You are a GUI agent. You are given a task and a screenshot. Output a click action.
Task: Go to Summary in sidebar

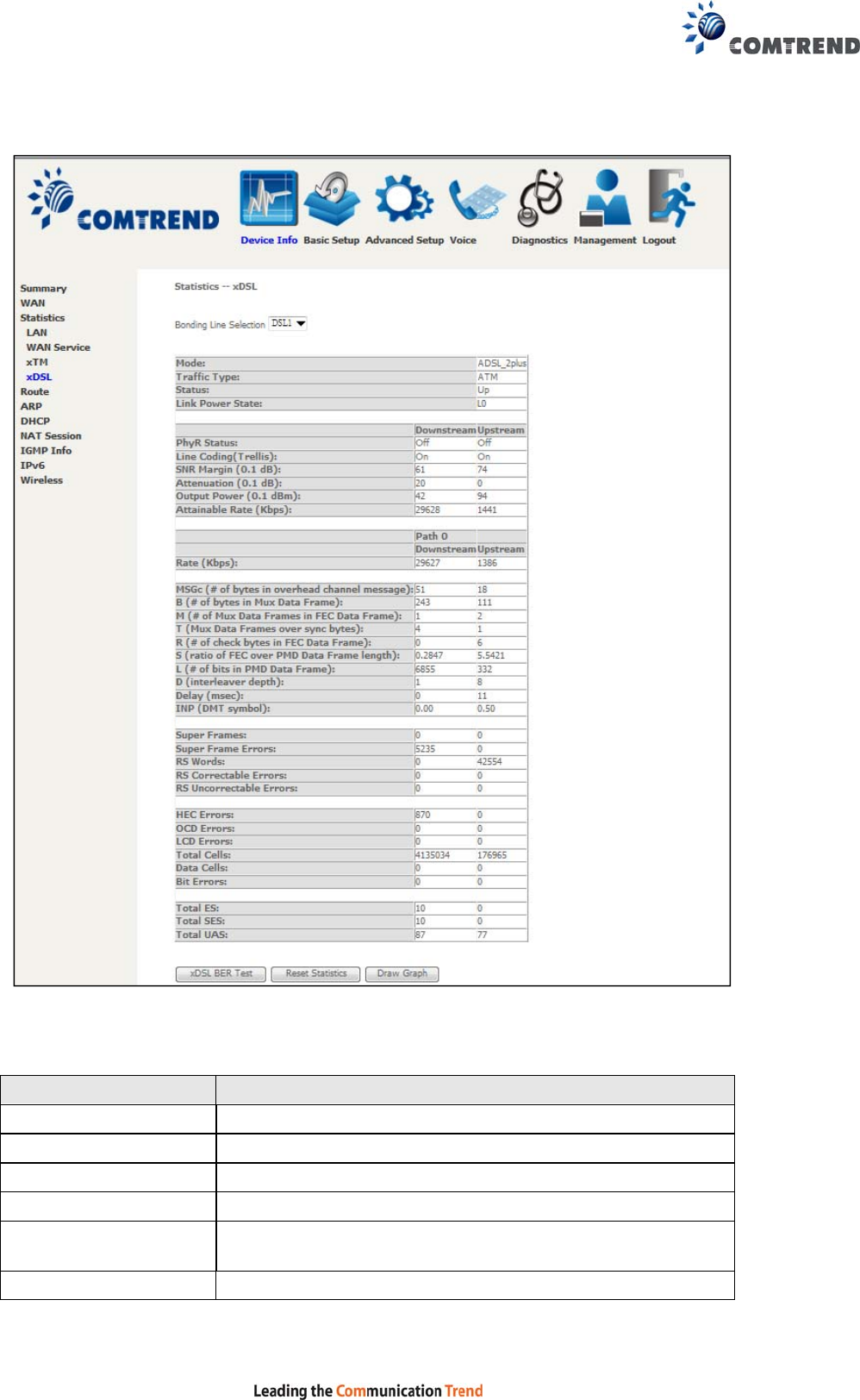pos(43,289)
